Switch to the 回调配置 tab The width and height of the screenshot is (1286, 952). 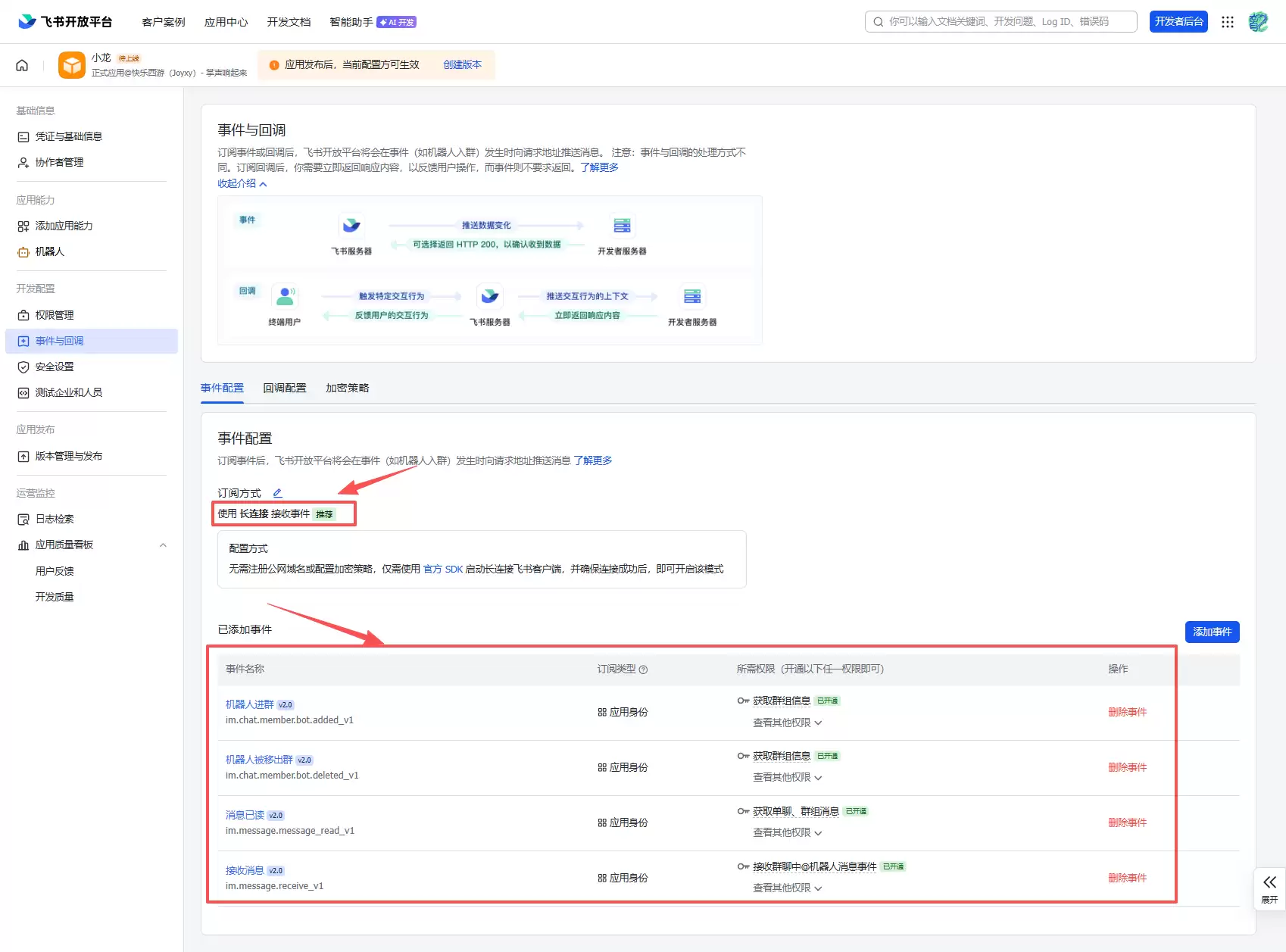coord(285,388)
